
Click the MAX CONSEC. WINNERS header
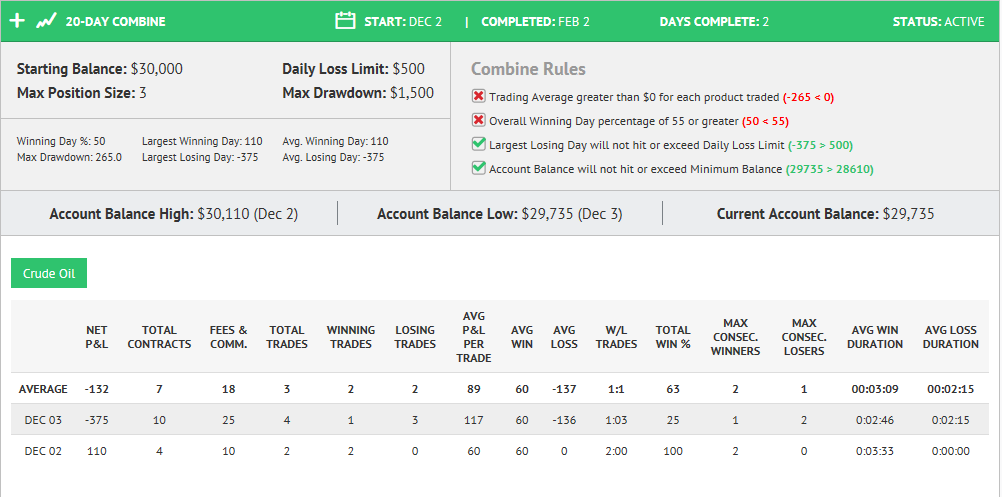[x=738, y=337]
